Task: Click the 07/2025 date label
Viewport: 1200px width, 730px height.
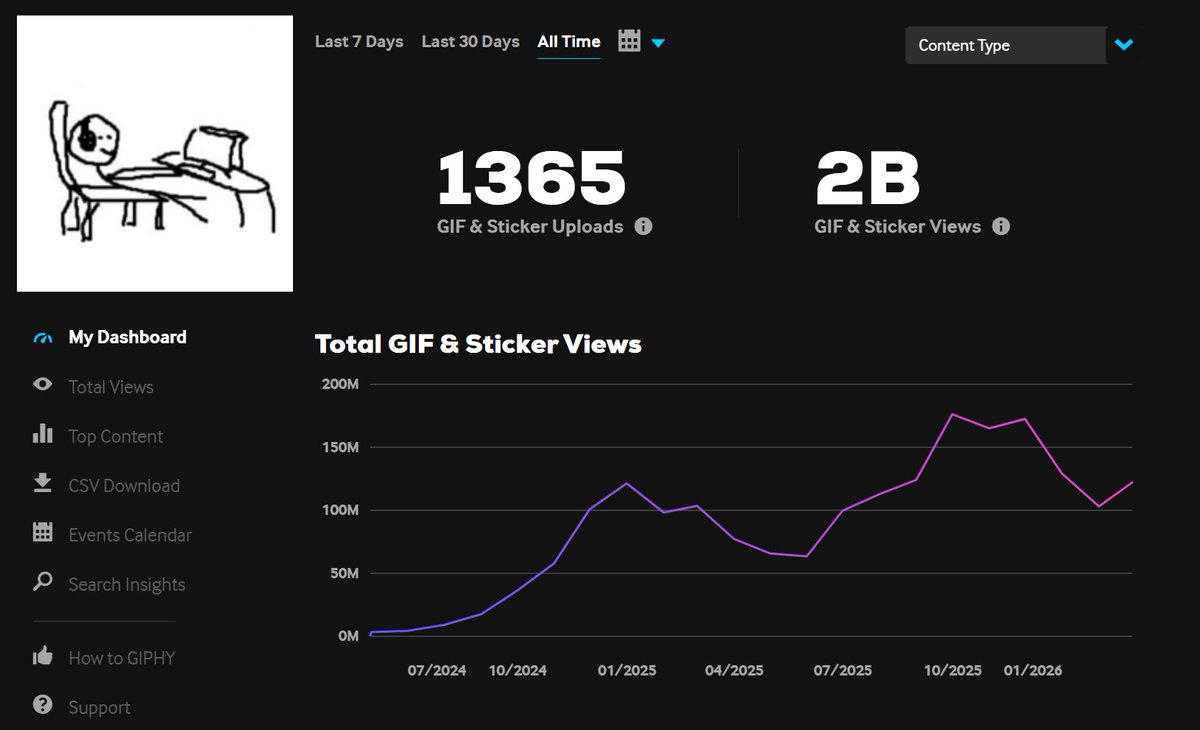Action: tap(843, 670)
